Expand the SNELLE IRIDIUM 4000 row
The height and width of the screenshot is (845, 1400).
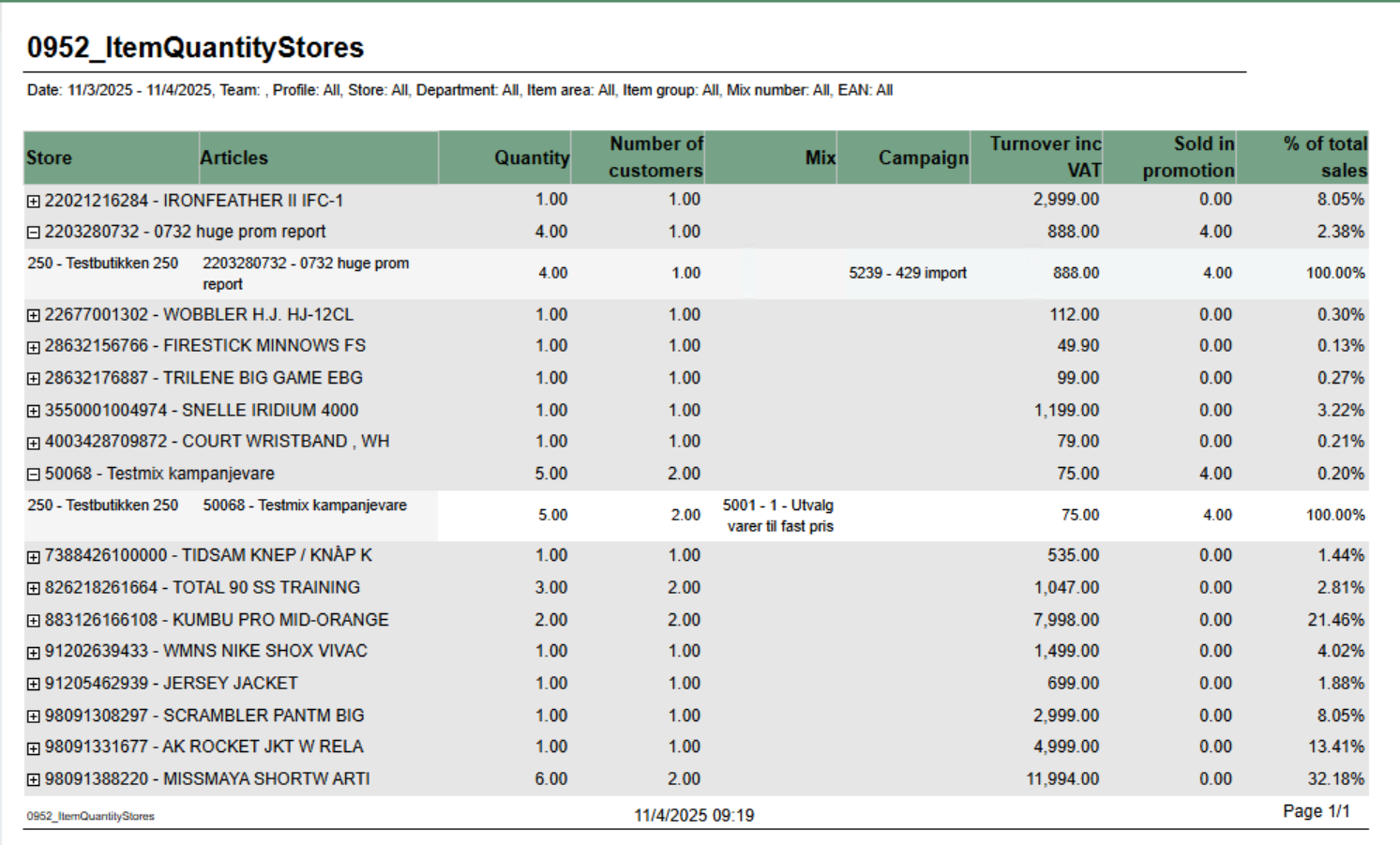click(x=34, y=411)
